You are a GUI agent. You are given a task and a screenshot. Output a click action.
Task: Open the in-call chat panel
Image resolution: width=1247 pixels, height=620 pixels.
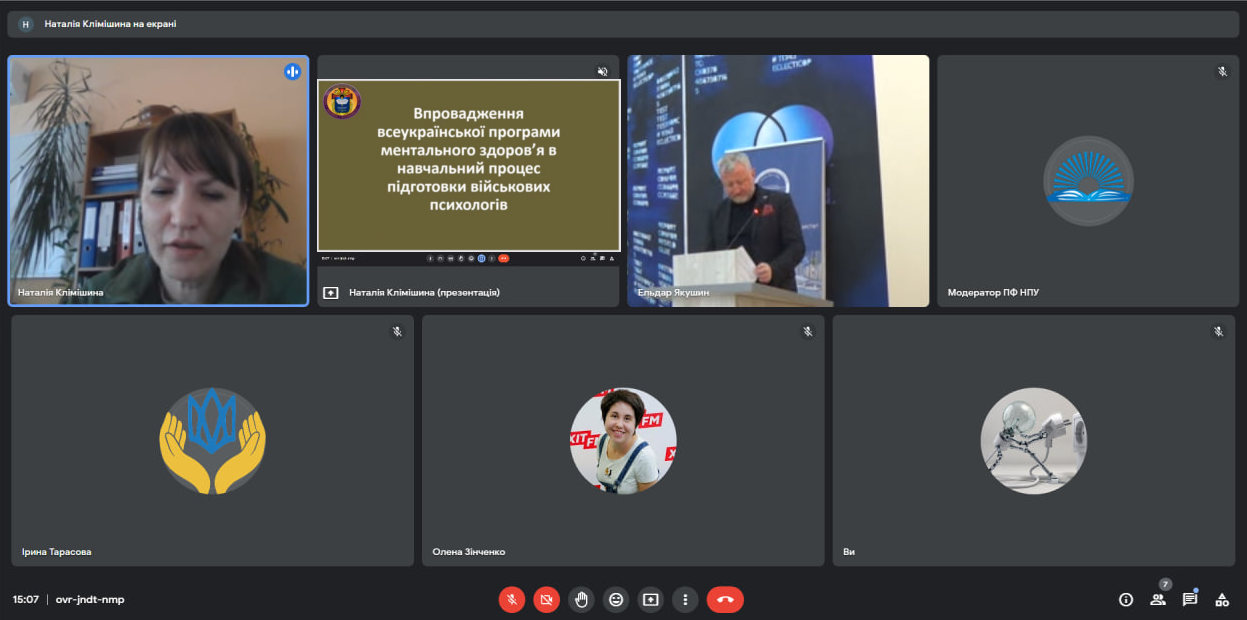[x=1189, y=599]
